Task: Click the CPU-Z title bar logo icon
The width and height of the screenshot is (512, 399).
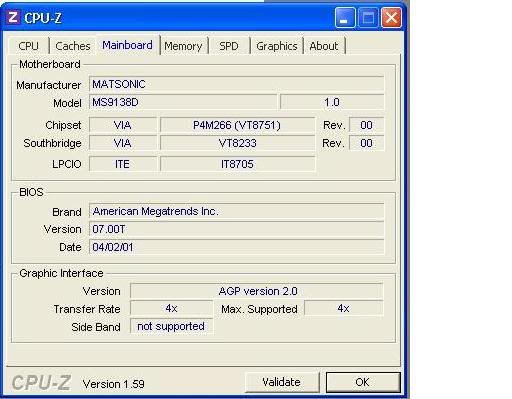Action: [13, 17]
